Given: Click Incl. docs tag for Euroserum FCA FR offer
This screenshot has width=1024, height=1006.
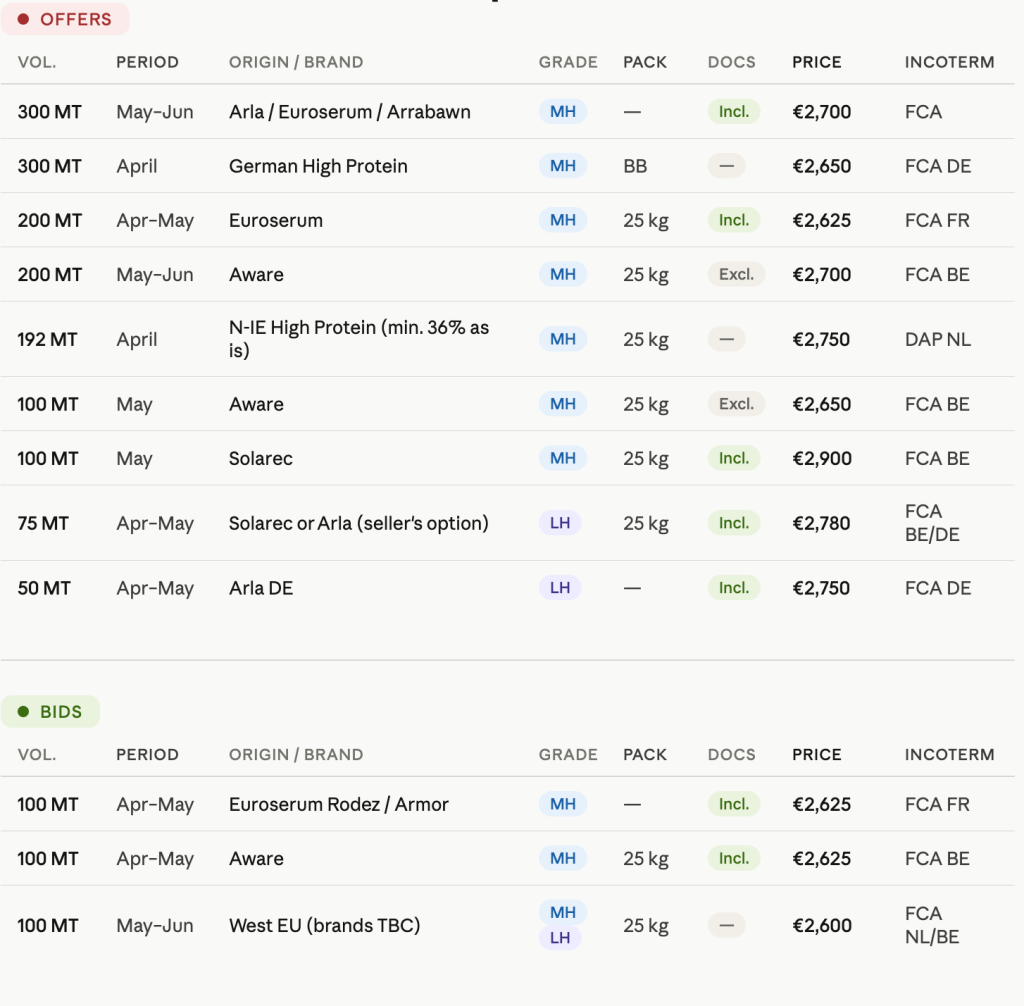Looking at the screenshot, I should (733, 220).
